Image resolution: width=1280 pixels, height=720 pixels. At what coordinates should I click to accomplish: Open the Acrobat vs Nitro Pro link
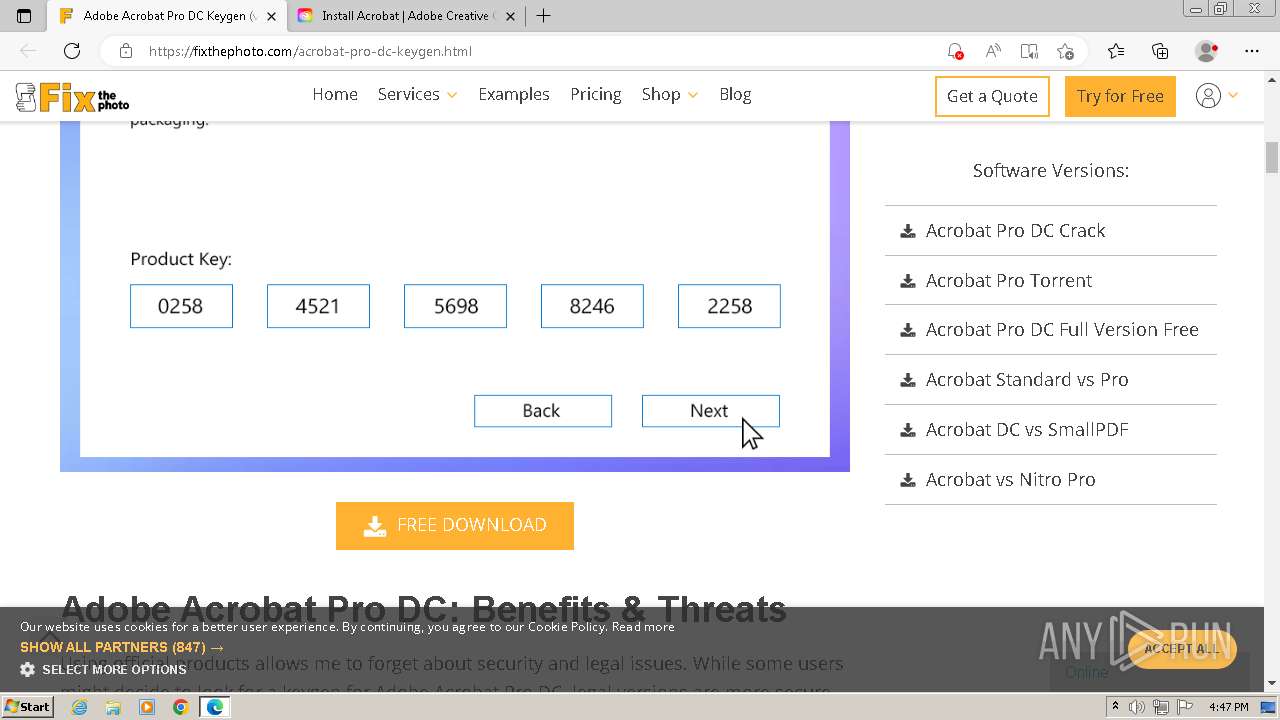coord(1010,479)
